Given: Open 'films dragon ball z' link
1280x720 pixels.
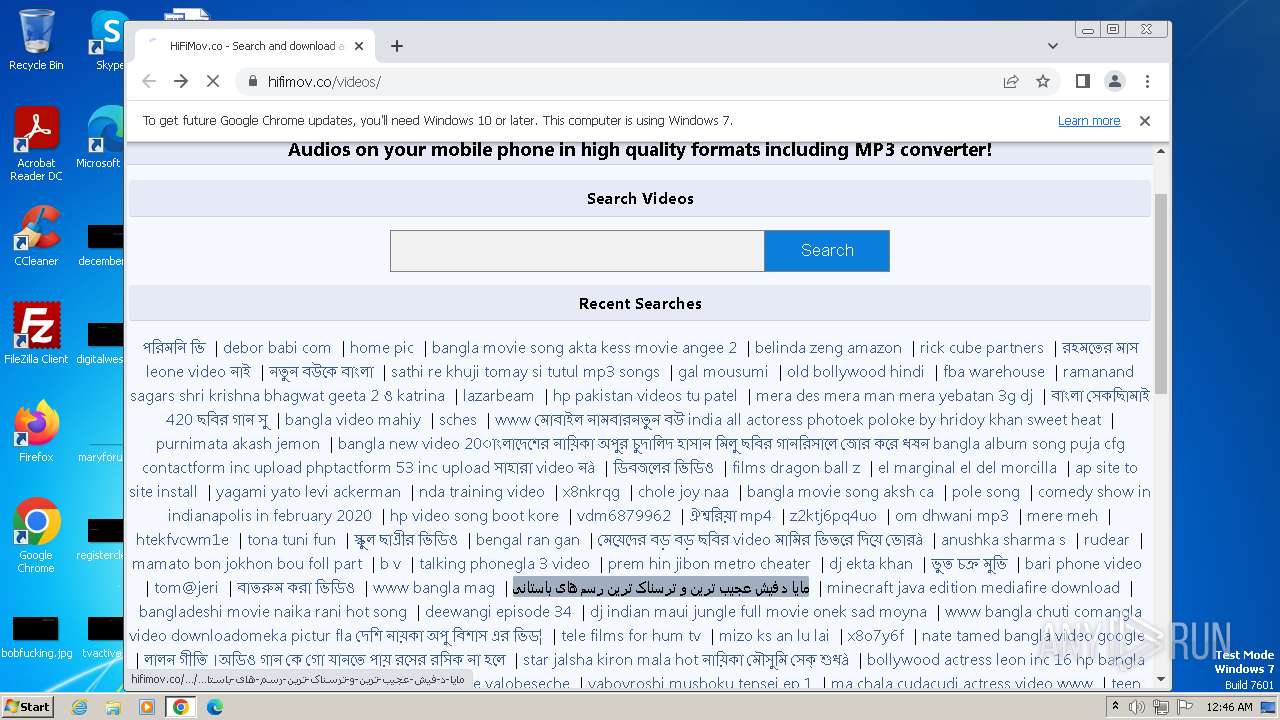Looking at the screenshot, I should [796, 468].
